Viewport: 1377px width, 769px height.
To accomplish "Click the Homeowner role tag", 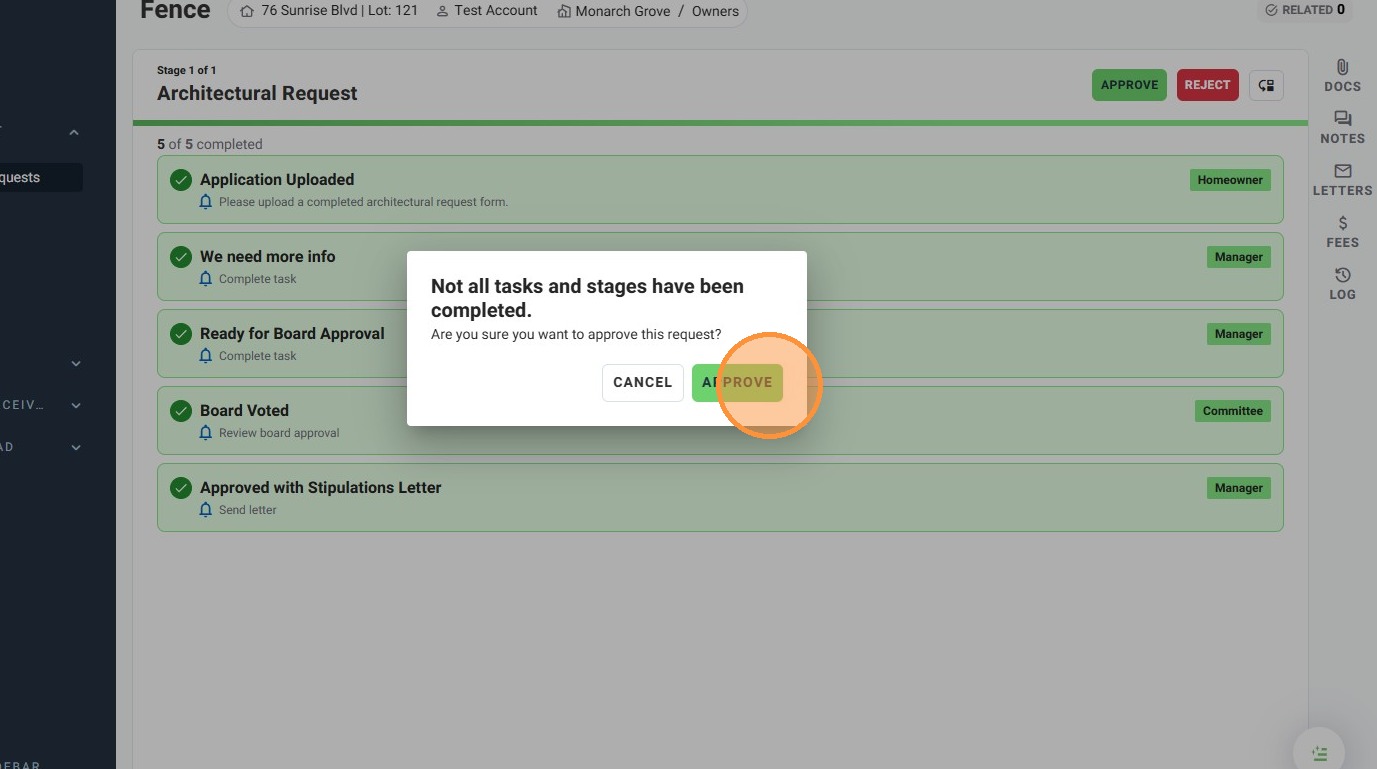I will [1230, 180].
